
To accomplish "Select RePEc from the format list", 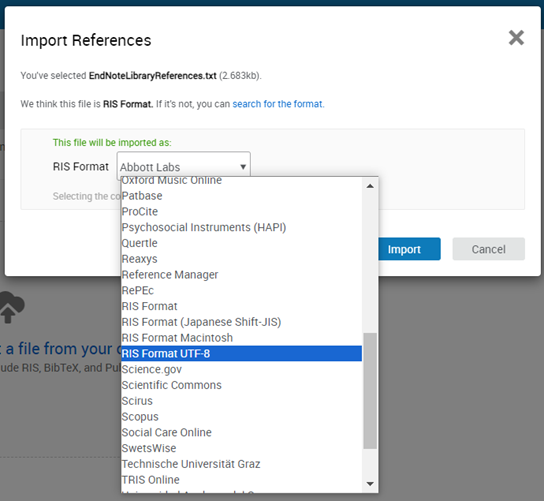I will point(241,290).
